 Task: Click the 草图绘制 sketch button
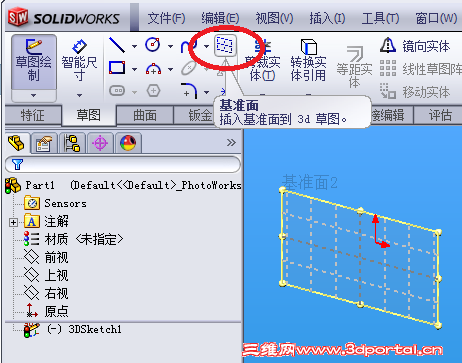pyautogui.click(x=34, y=62)
